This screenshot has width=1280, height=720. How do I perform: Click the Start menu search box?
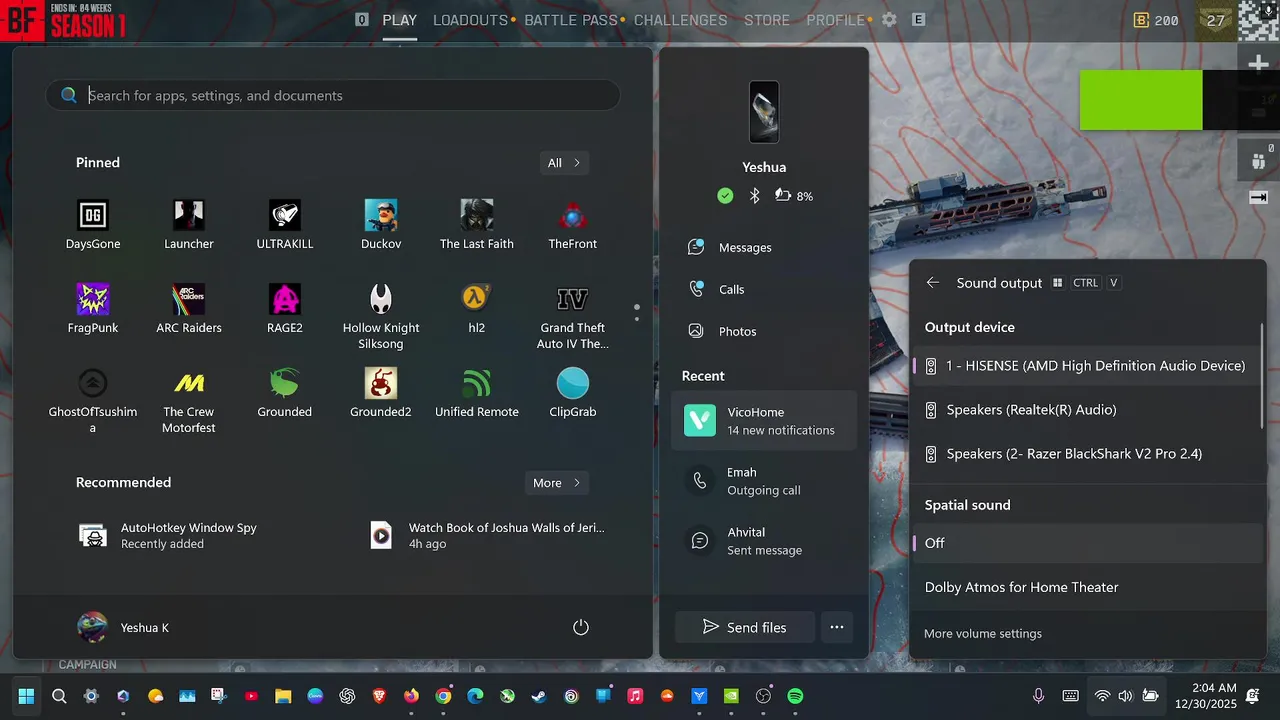pos(333,95)
